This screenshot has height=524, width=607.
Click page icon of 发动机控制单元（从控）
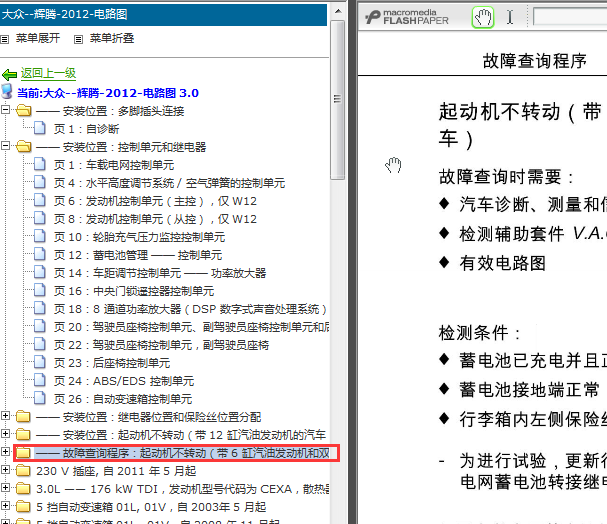[x=39, y=218]
